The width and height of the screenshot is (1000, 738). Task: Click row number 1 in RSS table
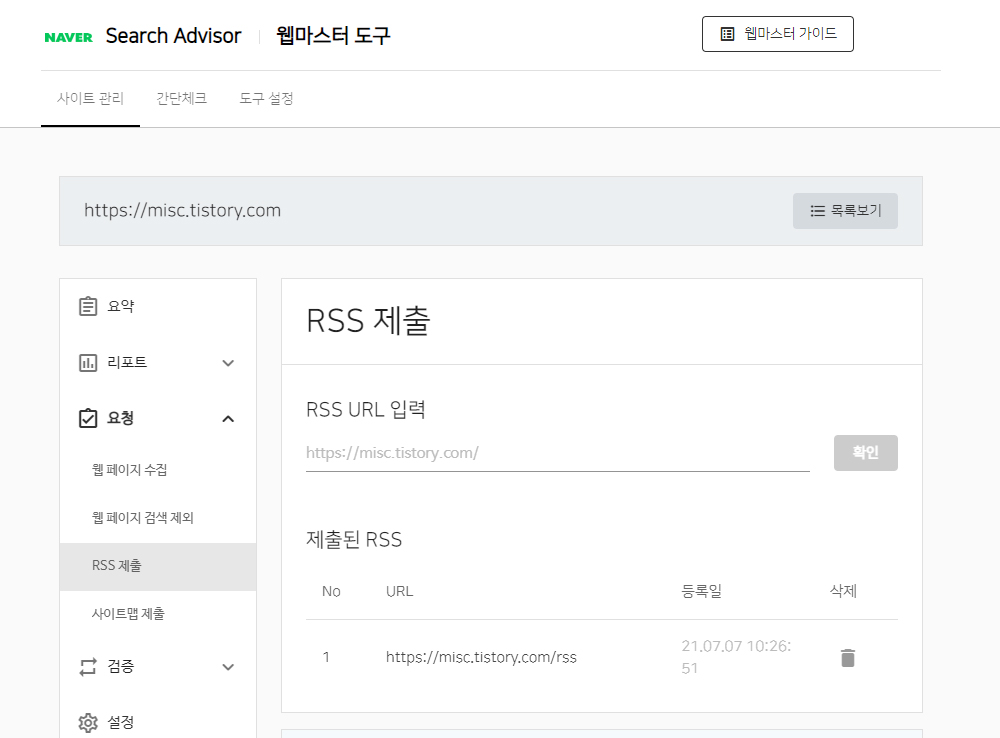(x=326, y=657)
